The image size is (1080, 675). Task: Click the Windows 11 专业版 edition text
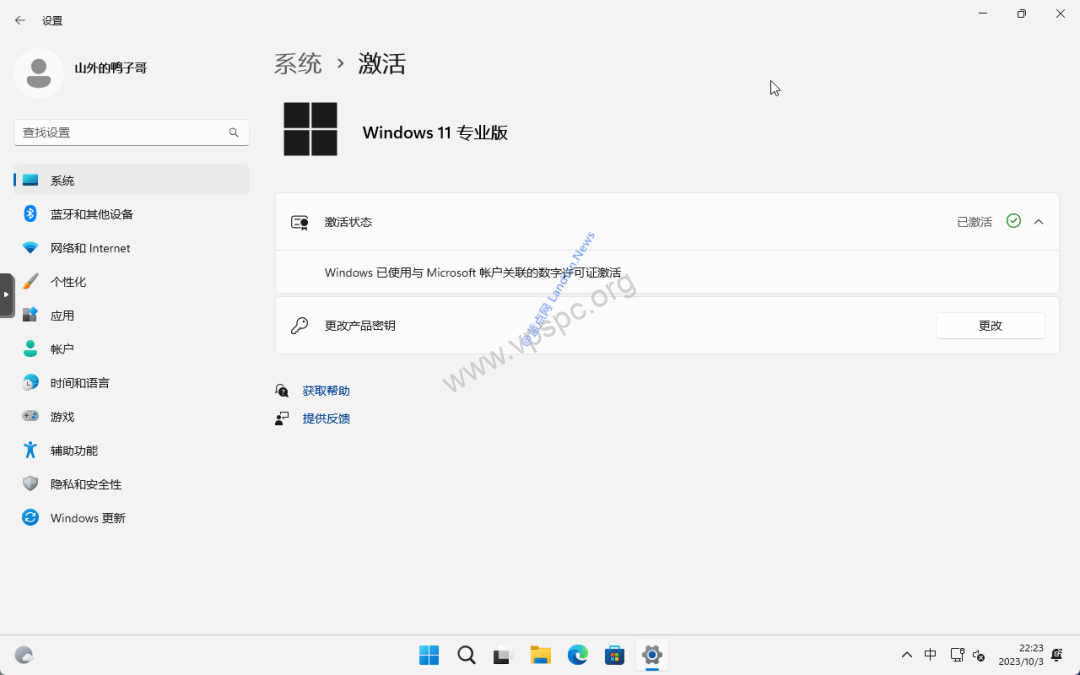click(435, 132)
